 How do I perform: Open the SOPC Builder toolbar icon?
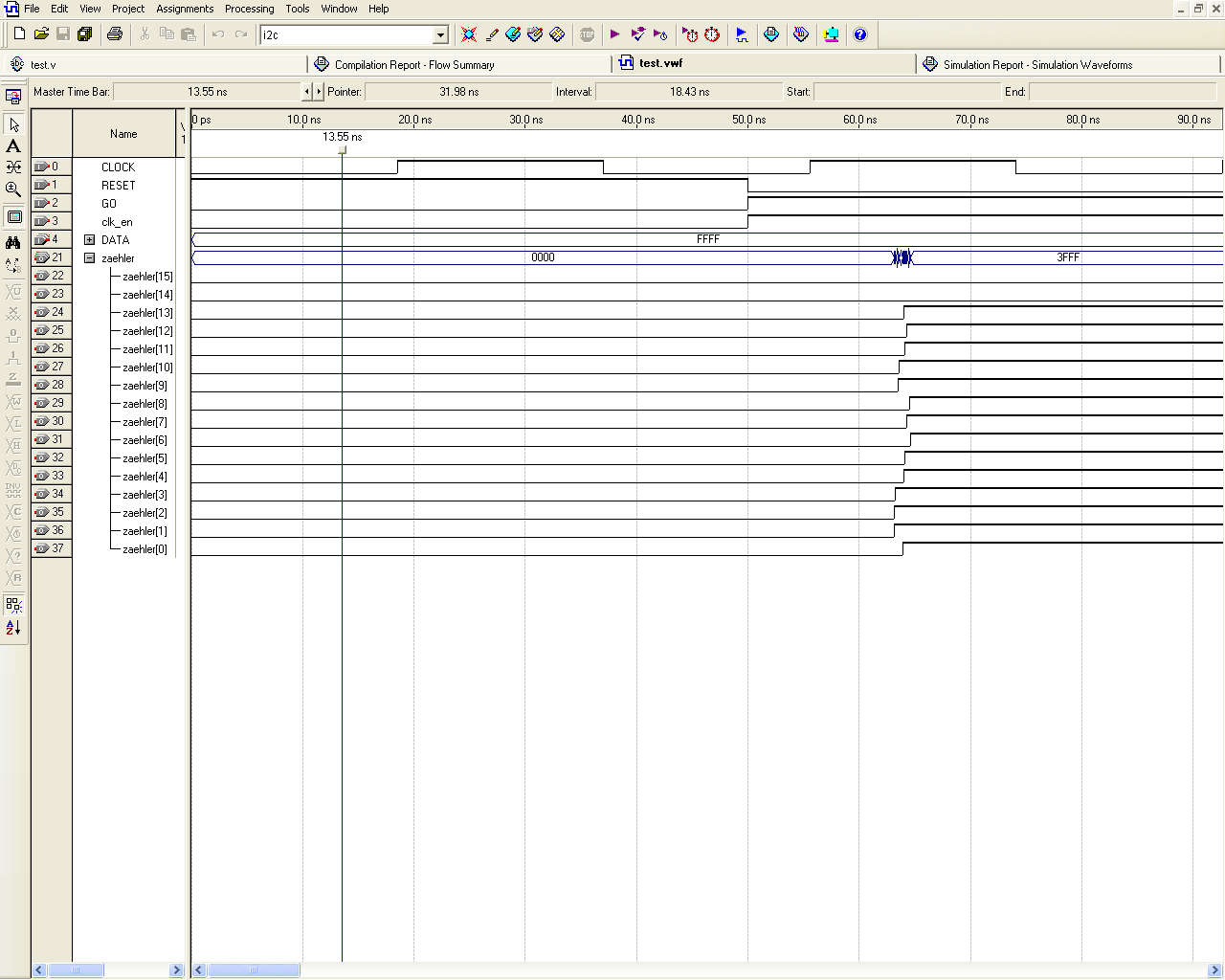coord(831,34)
